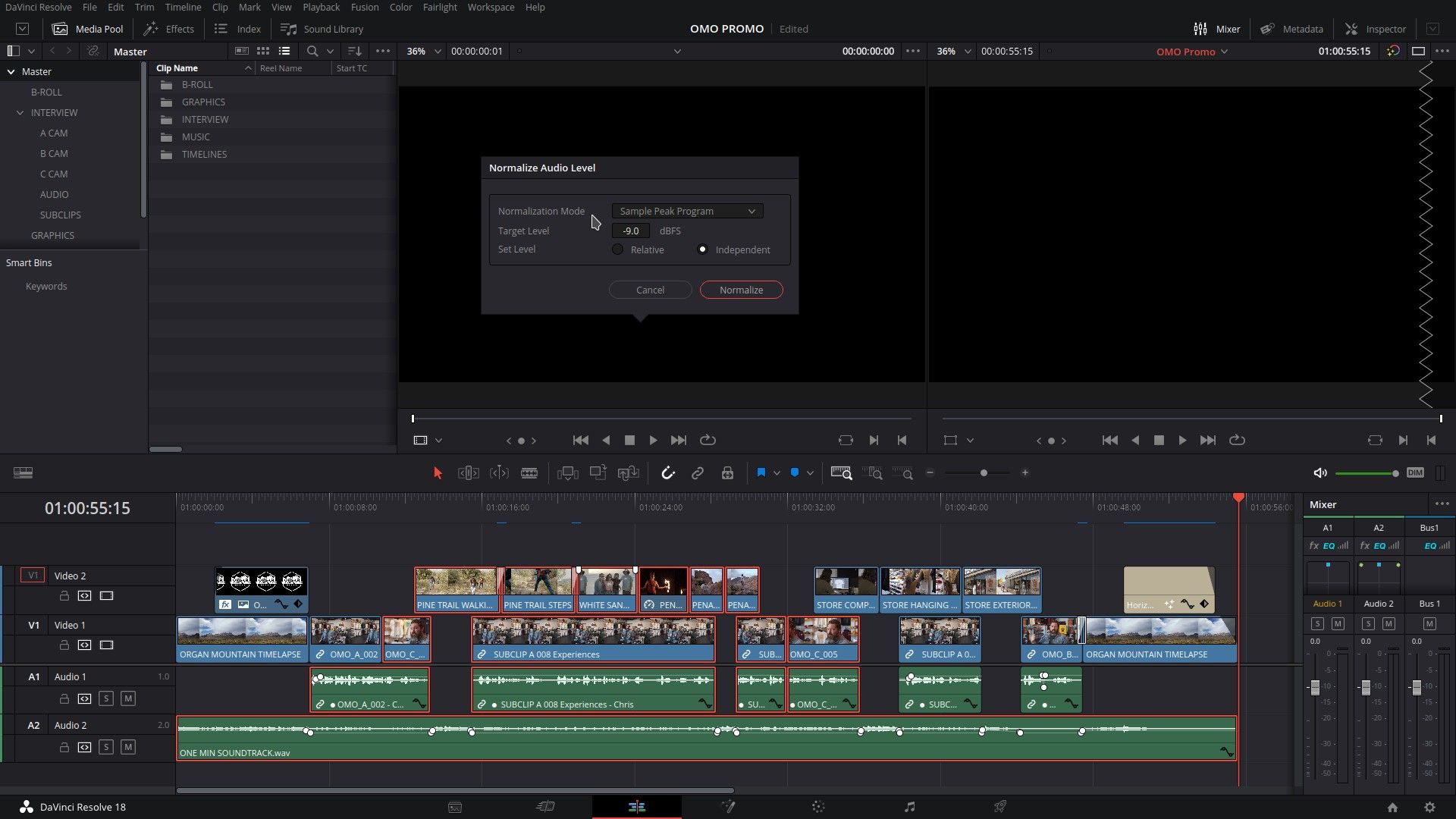Select the Independent set level option
Screen dimensions: 1456x819
click(x=703, y=249)
